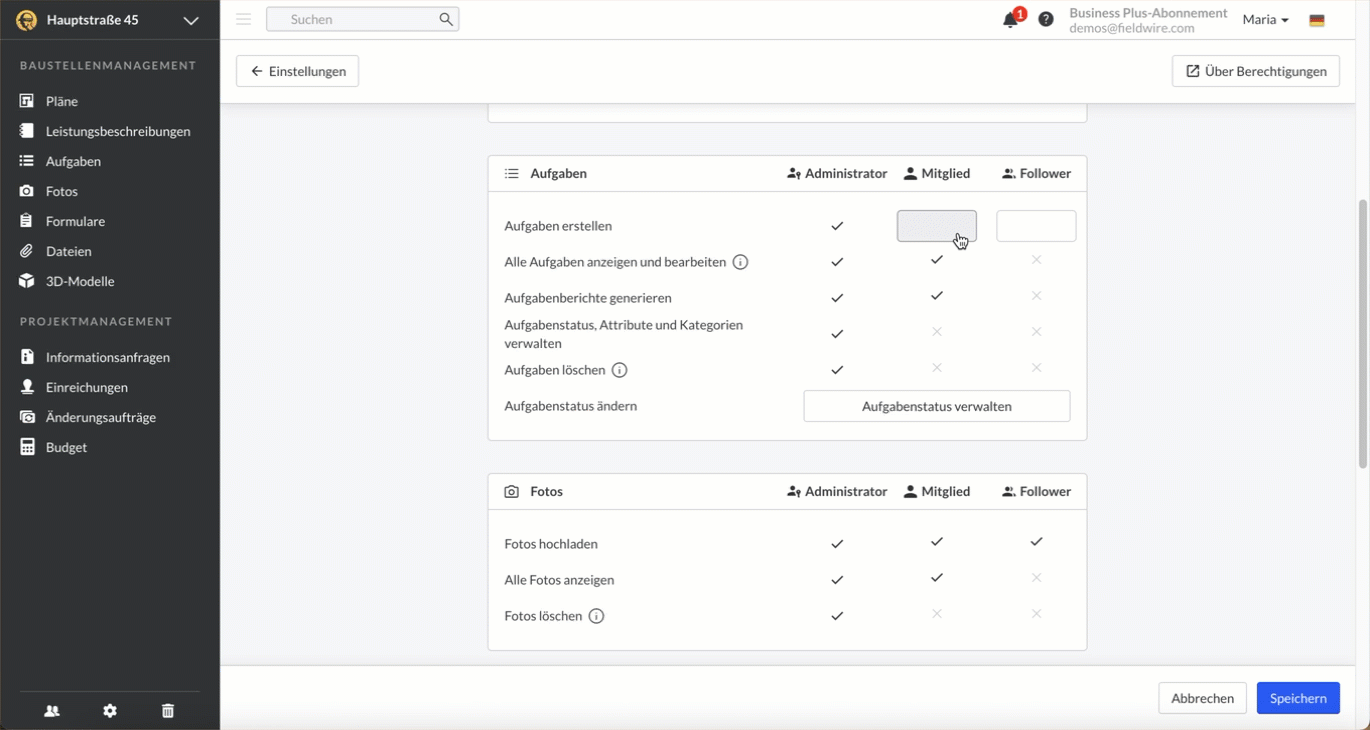The image size is (1370, 730).
Task: Open the settings gear in sidebar footer
Action: (x=110, y=711)
